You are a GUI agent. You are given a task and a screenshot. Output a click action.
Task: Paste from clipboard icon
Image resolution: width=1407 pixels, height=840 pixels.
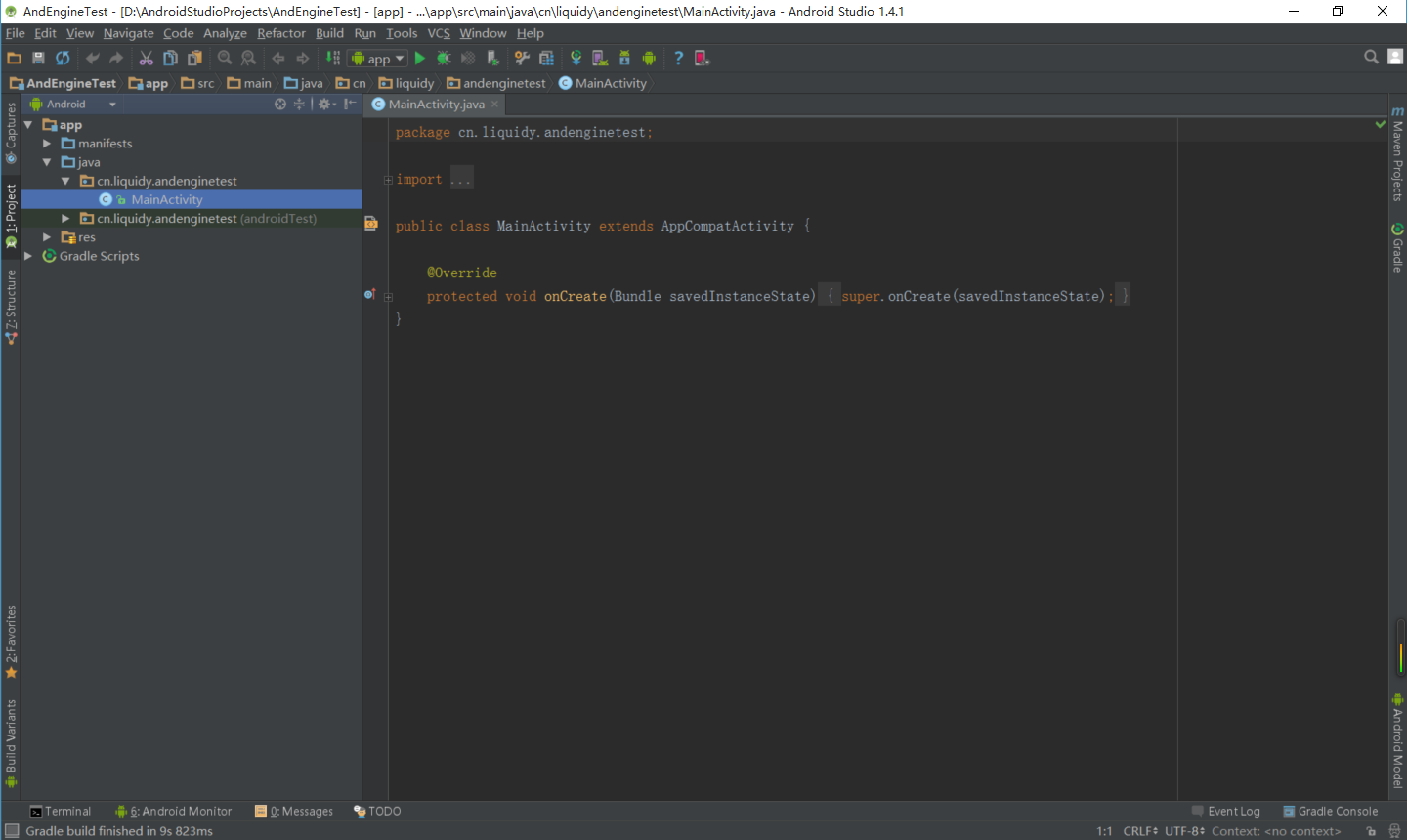point(194,59)
